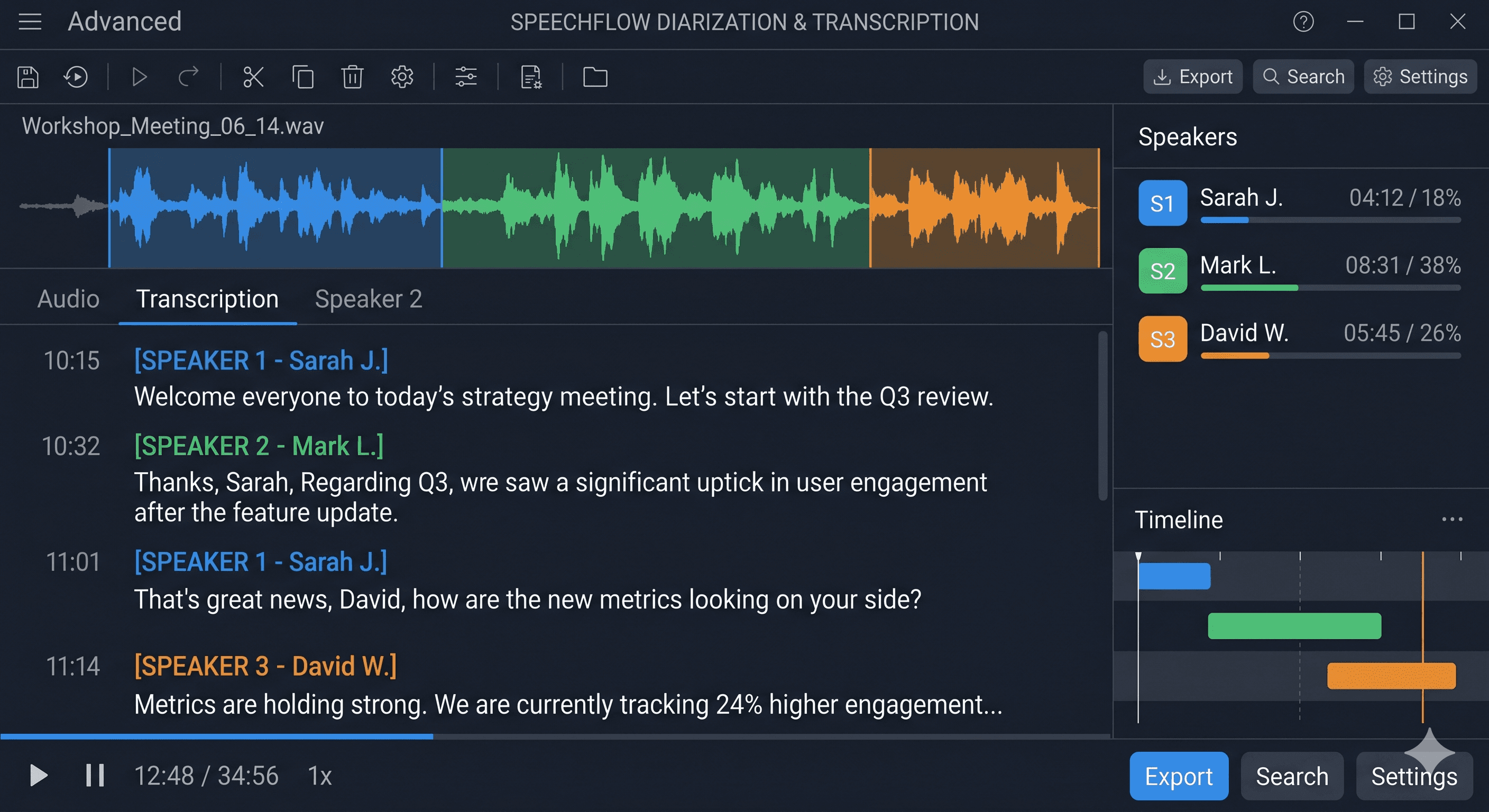Click the document settings icon
The width and height of the screenshot is (1489, 812).
531,77
